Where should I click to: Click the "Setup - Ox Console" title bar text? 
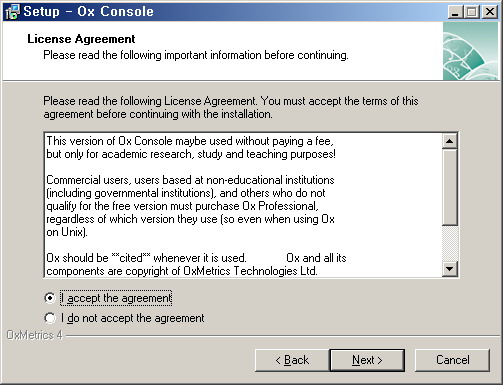88,12
